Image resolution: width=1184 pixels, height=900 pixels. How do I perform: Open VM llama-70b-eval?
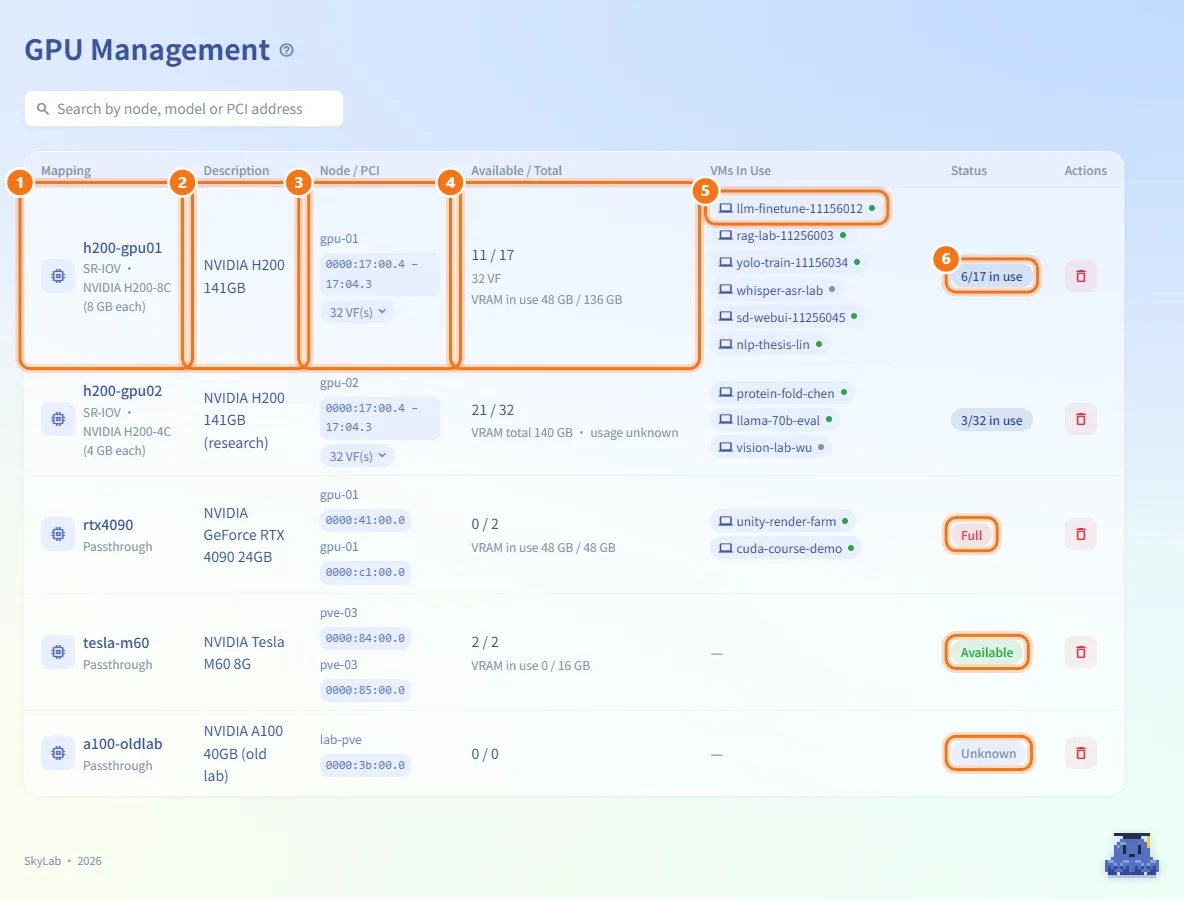pyautogui.click(x=775, y=421)
